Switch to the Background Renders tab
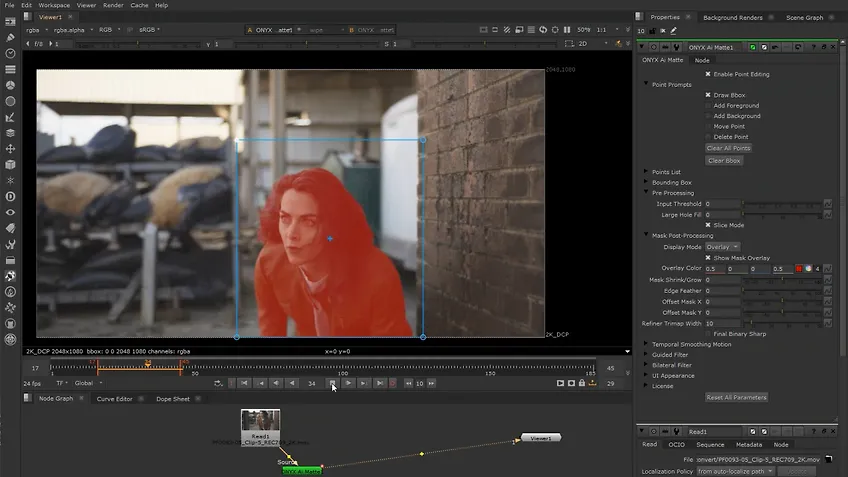 coord(732,17)
